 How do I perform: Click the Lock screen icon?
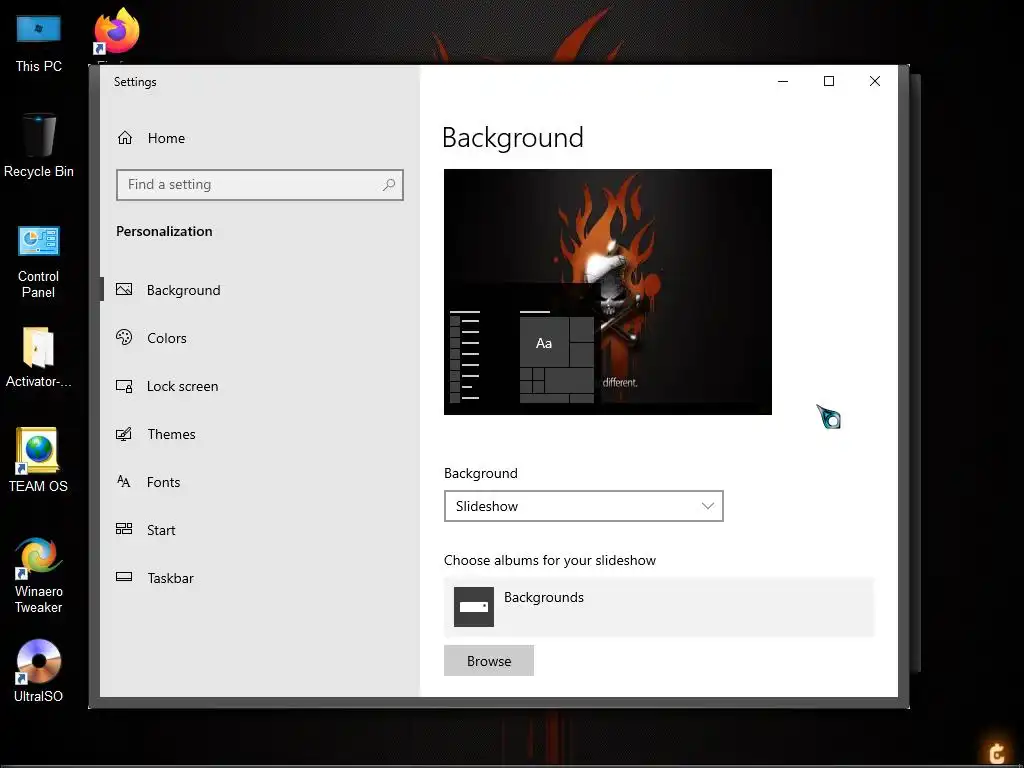pos(124,386)
